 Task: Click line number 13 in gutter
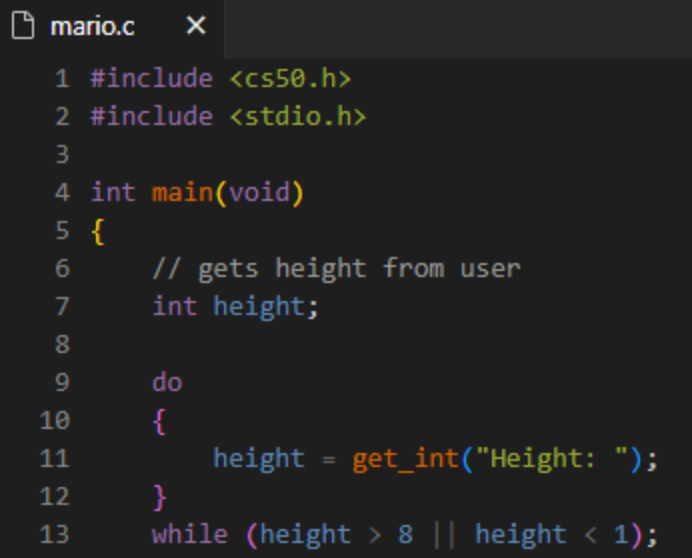coord(55,534)
